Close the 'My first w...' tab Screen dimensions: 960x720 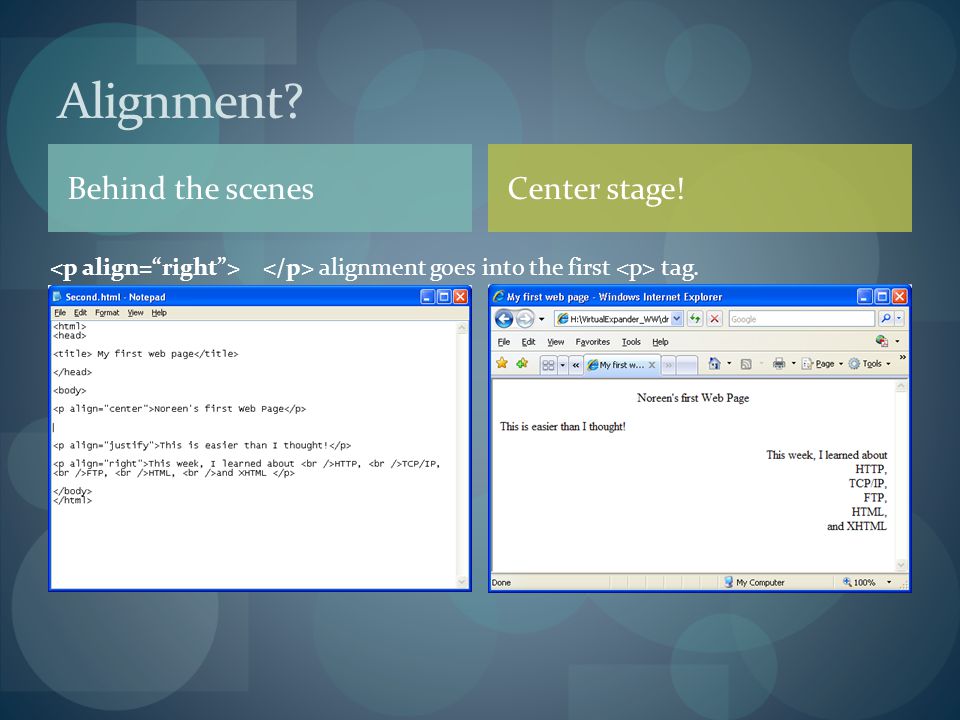(652, 365)
